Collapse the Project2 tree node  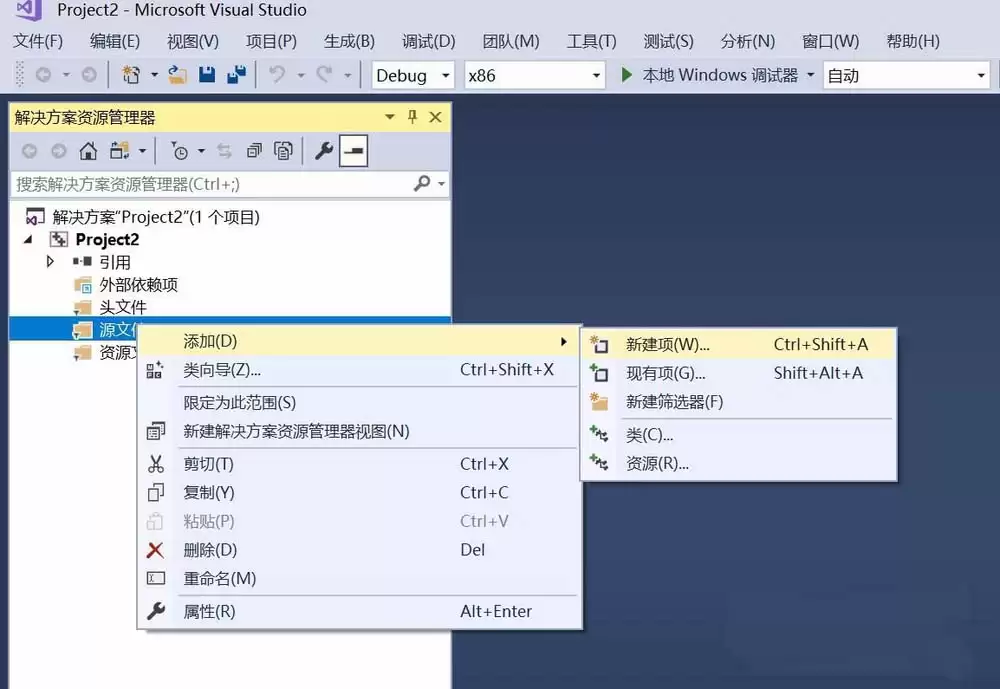(28, 240)
